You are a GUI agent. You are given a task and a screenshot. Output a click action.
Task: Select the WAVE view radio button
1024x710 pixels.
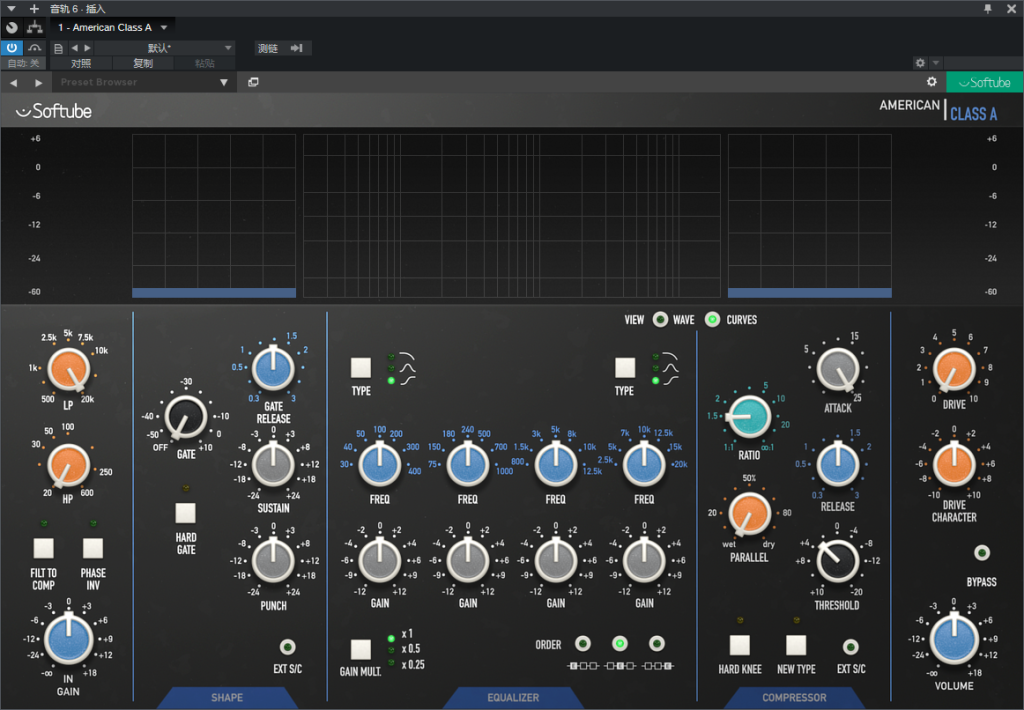tap(660, 319)
